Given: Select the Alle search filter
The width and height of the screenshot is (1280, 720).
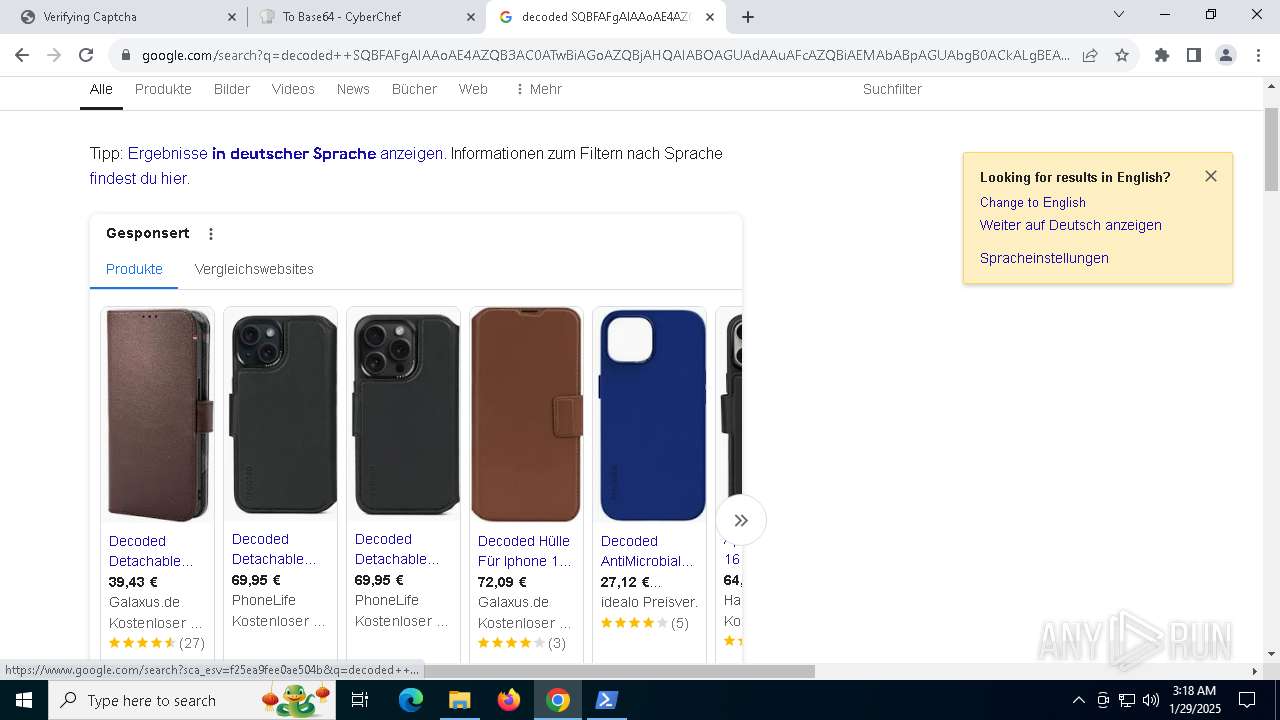Looking at the screenshot, I should point(101,89).
